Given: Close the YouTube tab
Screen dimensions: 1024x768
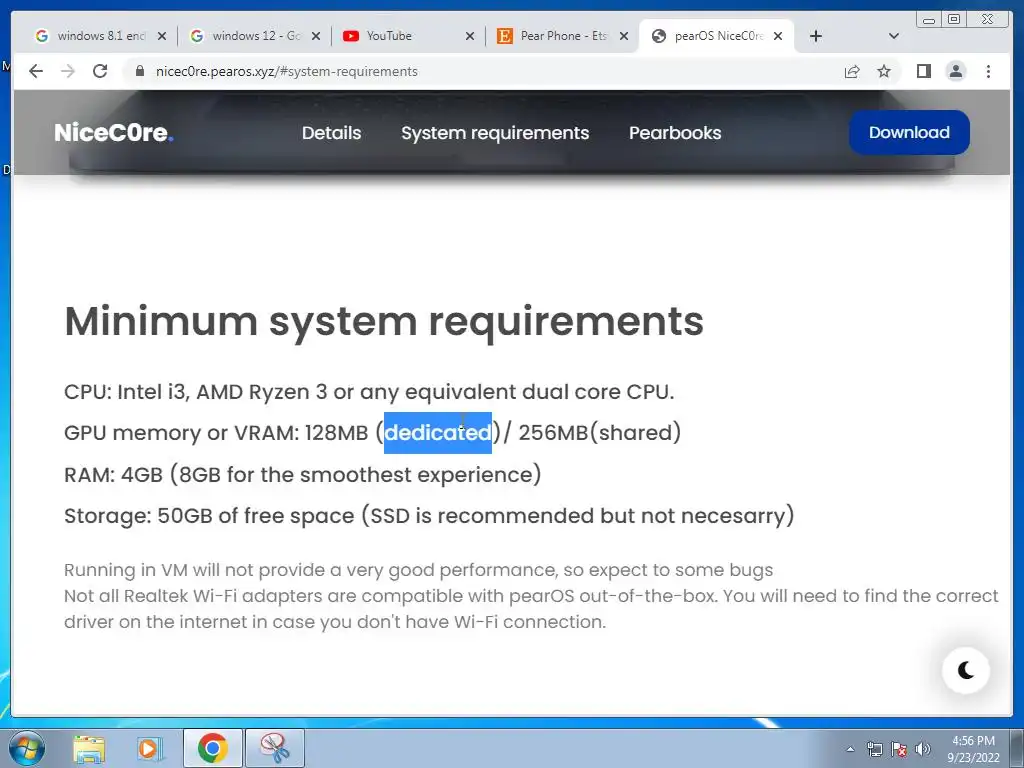Looking at the screenshot, I should (470, 36).
